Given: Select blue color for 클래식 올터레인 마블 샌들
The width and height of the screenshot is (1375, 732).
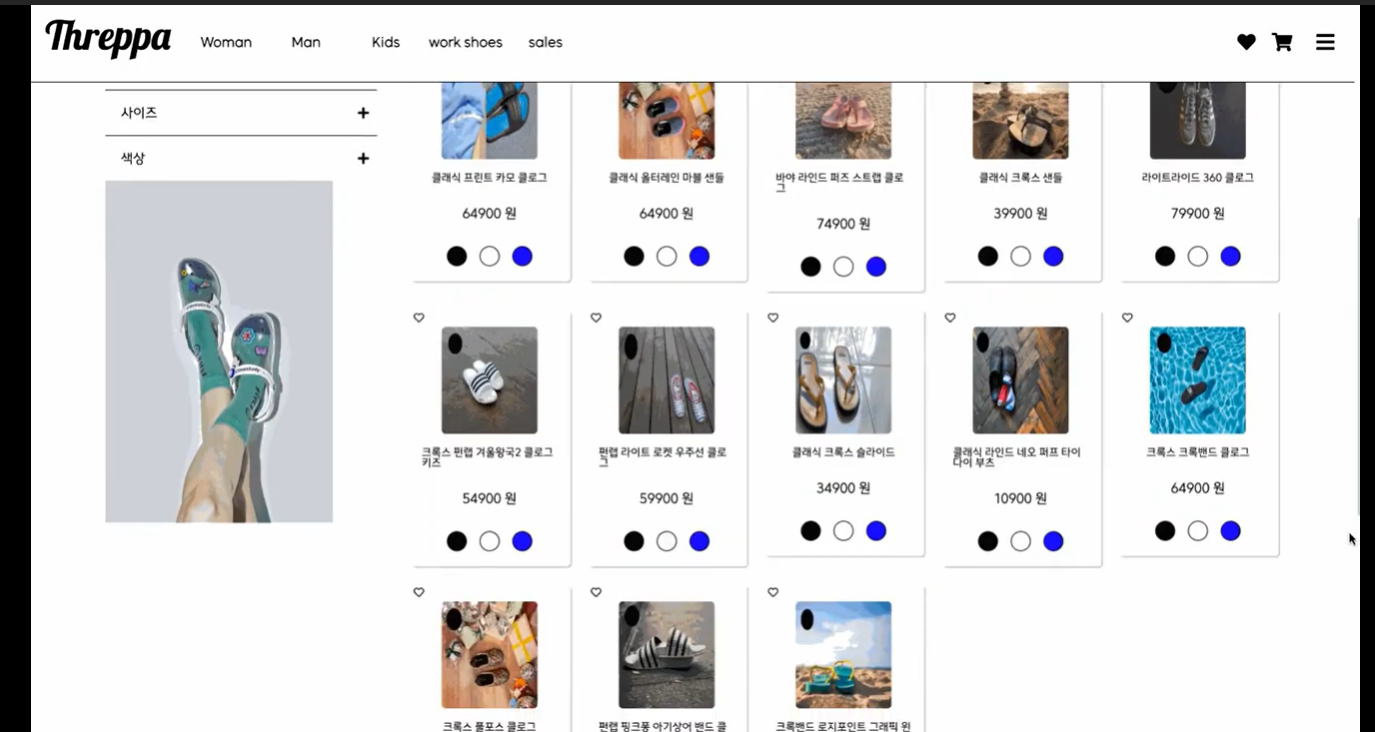Looking at the screenshot, I should [x=699, y=256].
